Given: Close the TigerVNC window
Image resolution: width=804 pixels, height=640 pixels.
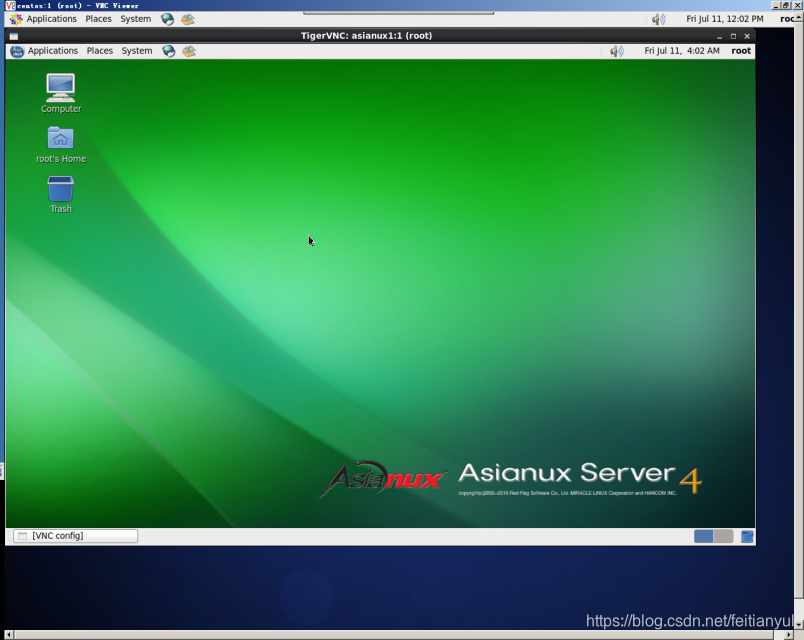Looking at the screenshot, I should click(747, 36).
